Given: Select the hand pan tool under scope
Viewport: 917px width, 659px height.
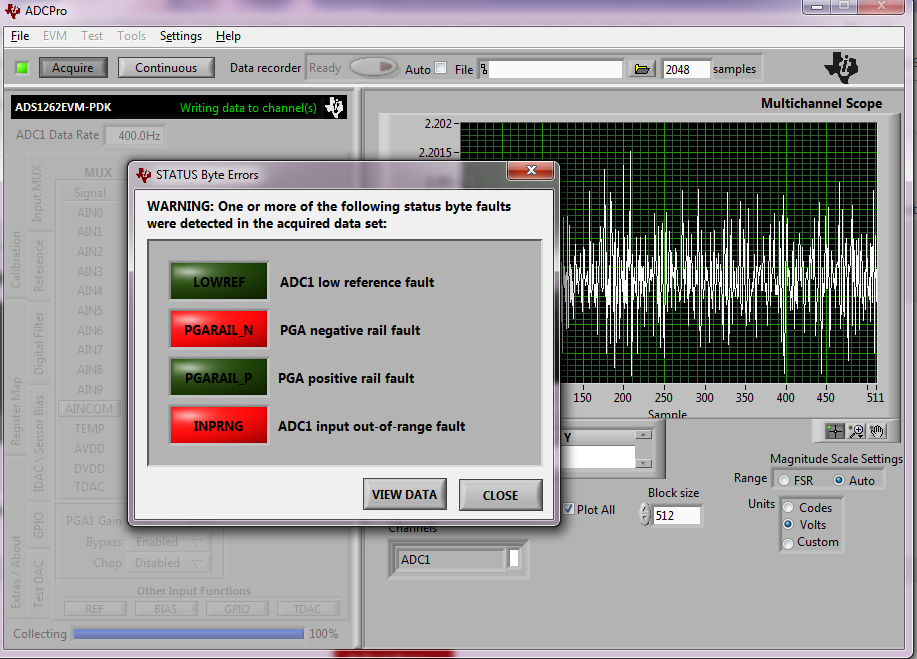Looking at the screenshot, I should [876, 432].
